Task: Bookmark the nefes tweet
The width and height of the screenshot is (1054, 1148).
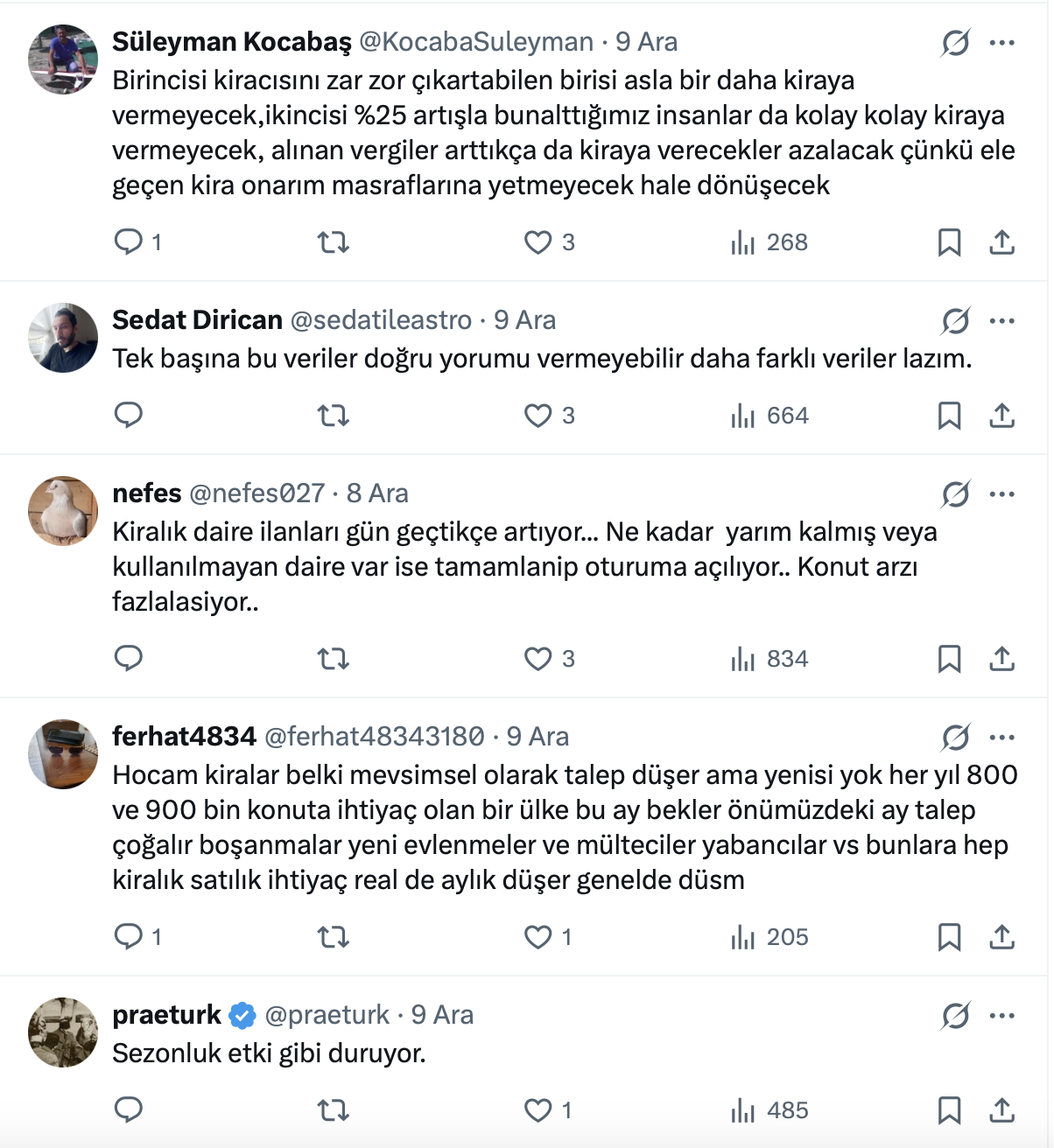Action: click(949, 659)
